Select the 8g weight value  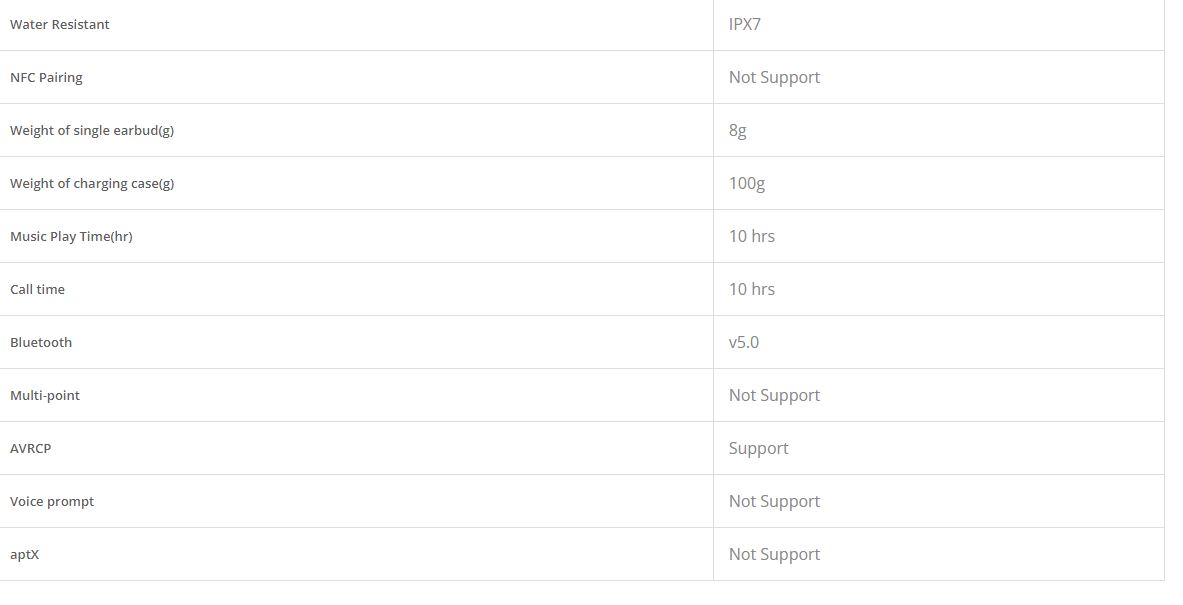[x=738, y=131]
